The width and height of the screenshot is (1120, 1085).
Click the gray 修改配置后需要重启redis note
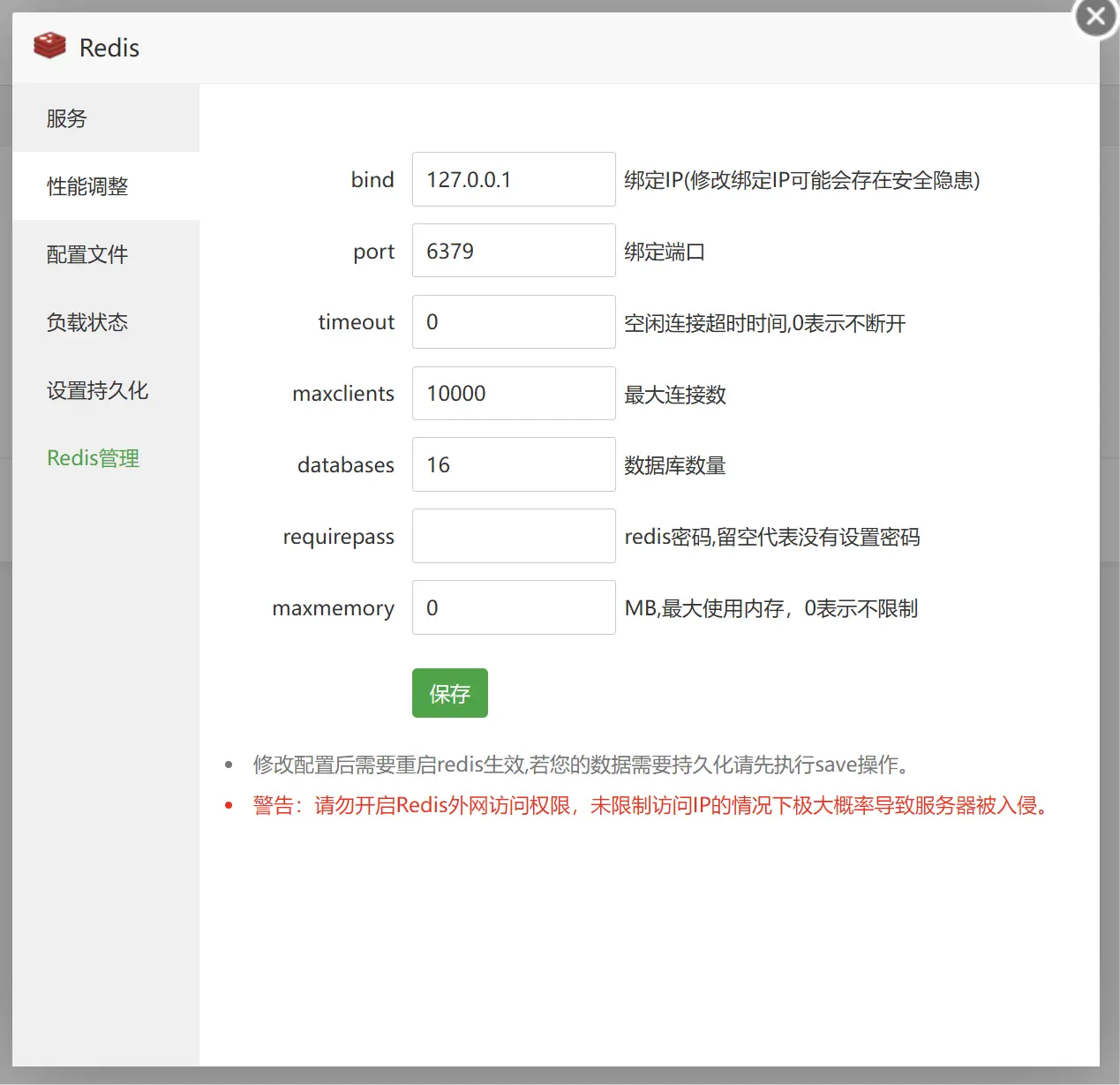pyautogui.click(x=583, y=765)
